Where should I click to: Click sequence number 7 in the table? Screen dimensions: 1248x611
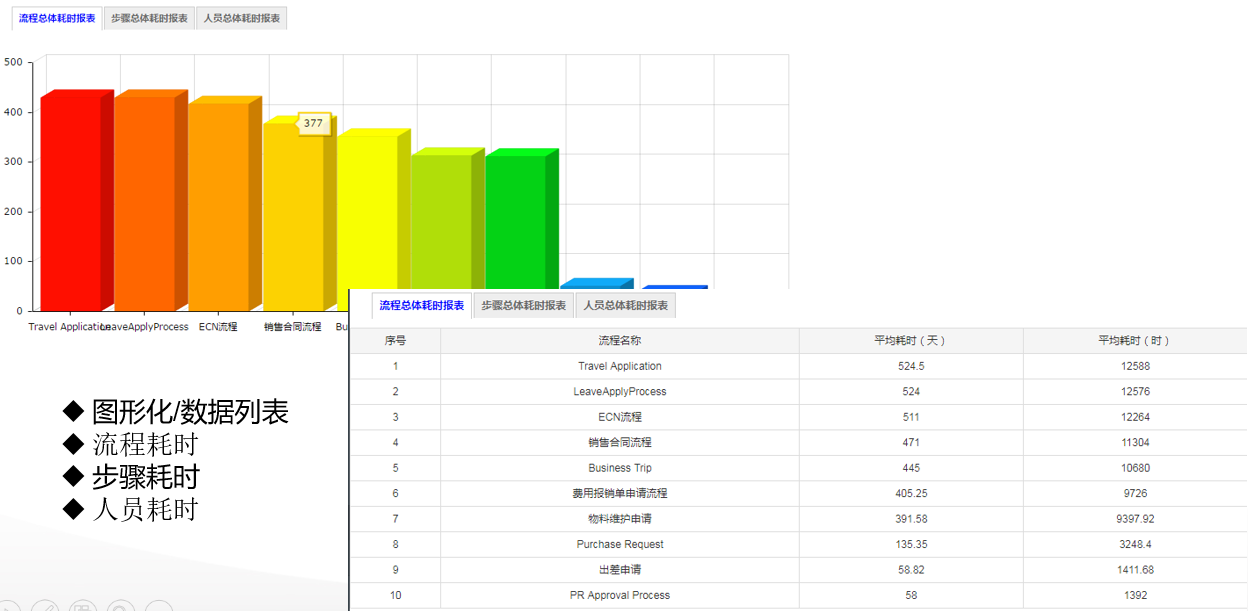click(x=395, y=519)
